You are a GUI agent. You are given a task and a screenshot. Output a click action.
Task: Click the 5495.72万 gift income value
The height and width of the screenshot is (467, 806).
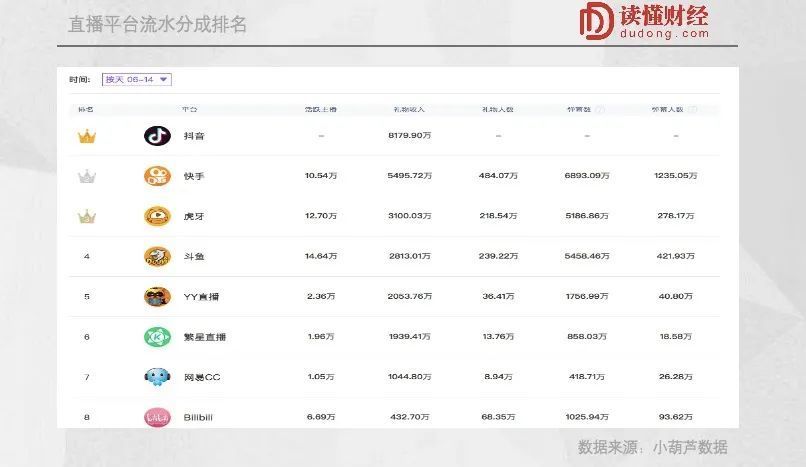410,176
